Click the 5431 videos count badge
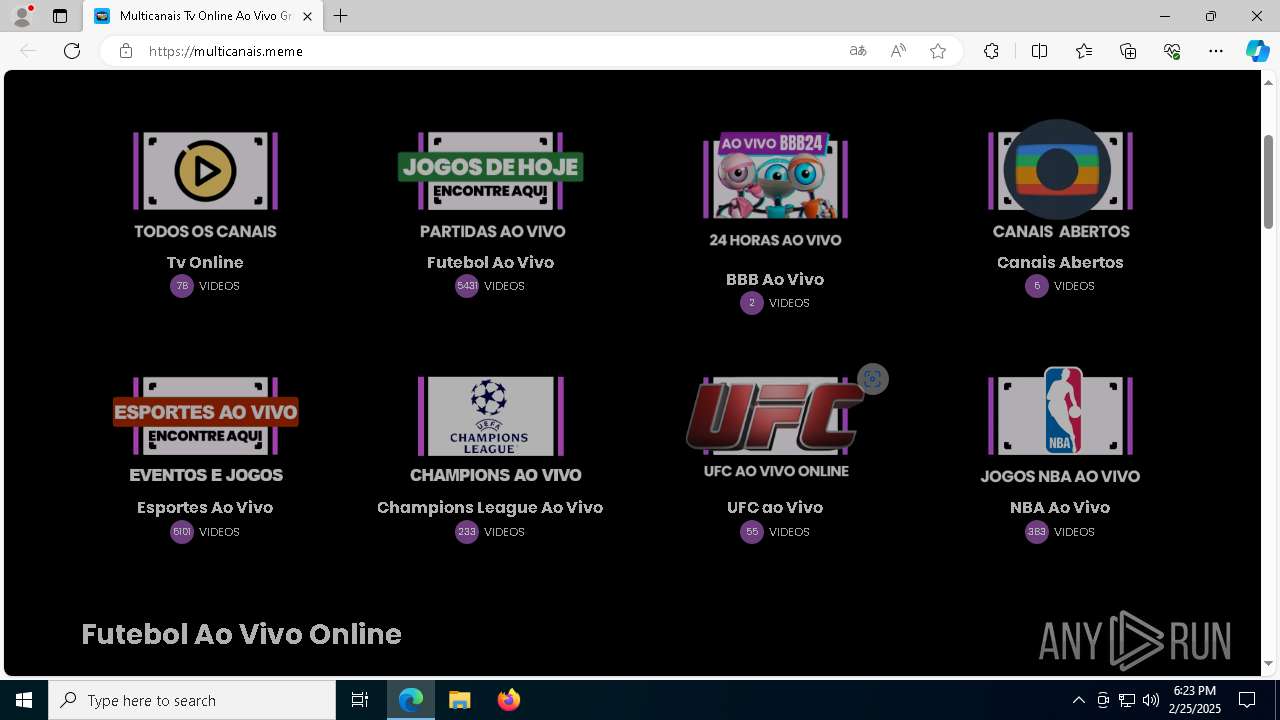Screen dimensions: 1280x720 pyautogui.click(x=467, y=286)
